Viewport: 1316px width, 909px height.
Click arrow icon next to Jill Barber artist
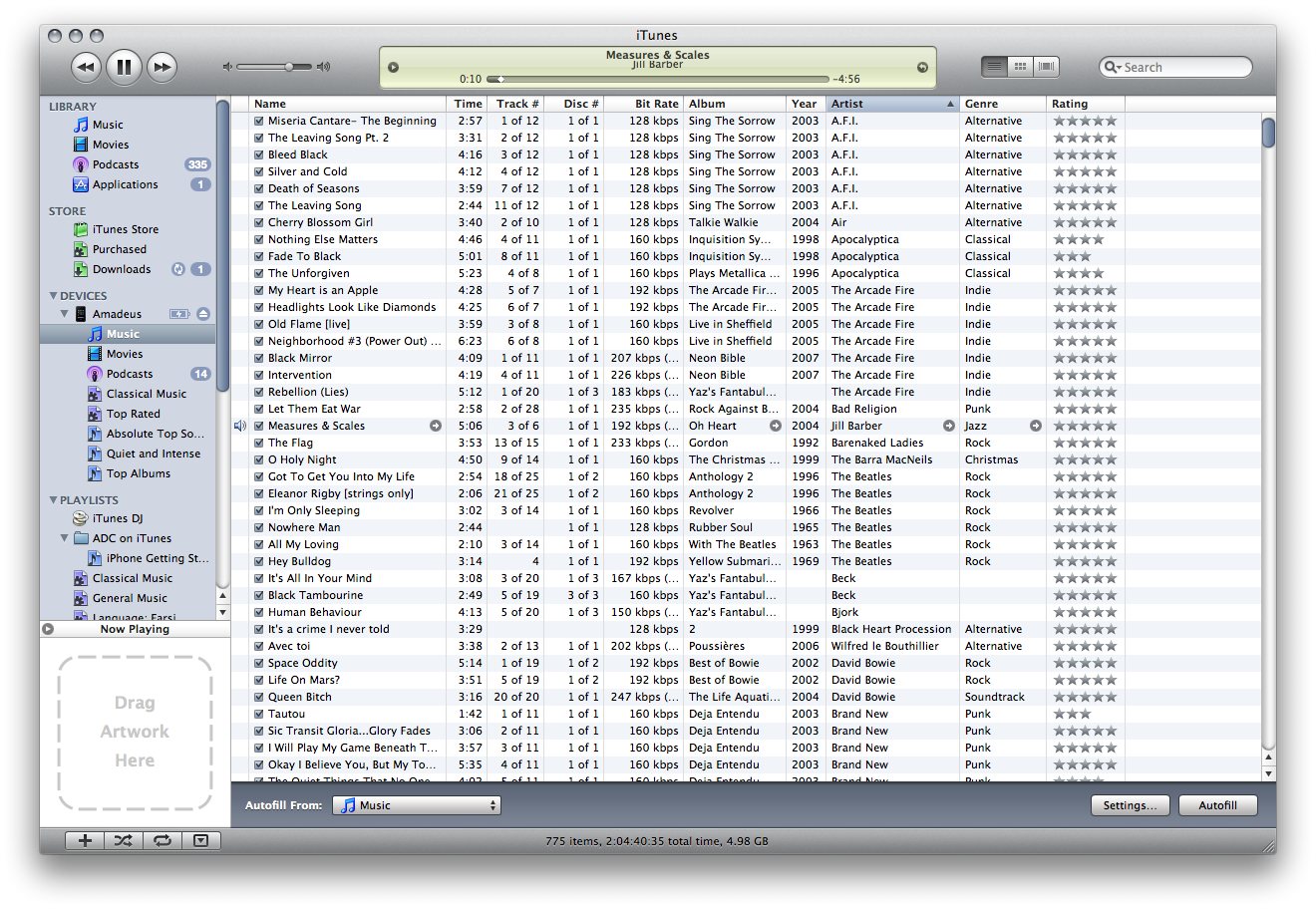click(949, 426)
